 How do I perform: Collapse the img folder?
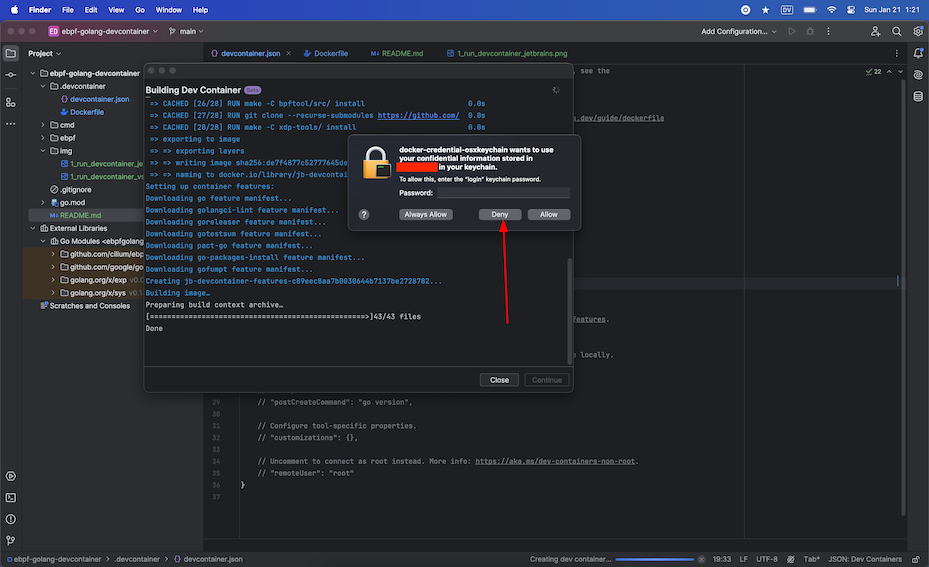click(x=43, y=151)
